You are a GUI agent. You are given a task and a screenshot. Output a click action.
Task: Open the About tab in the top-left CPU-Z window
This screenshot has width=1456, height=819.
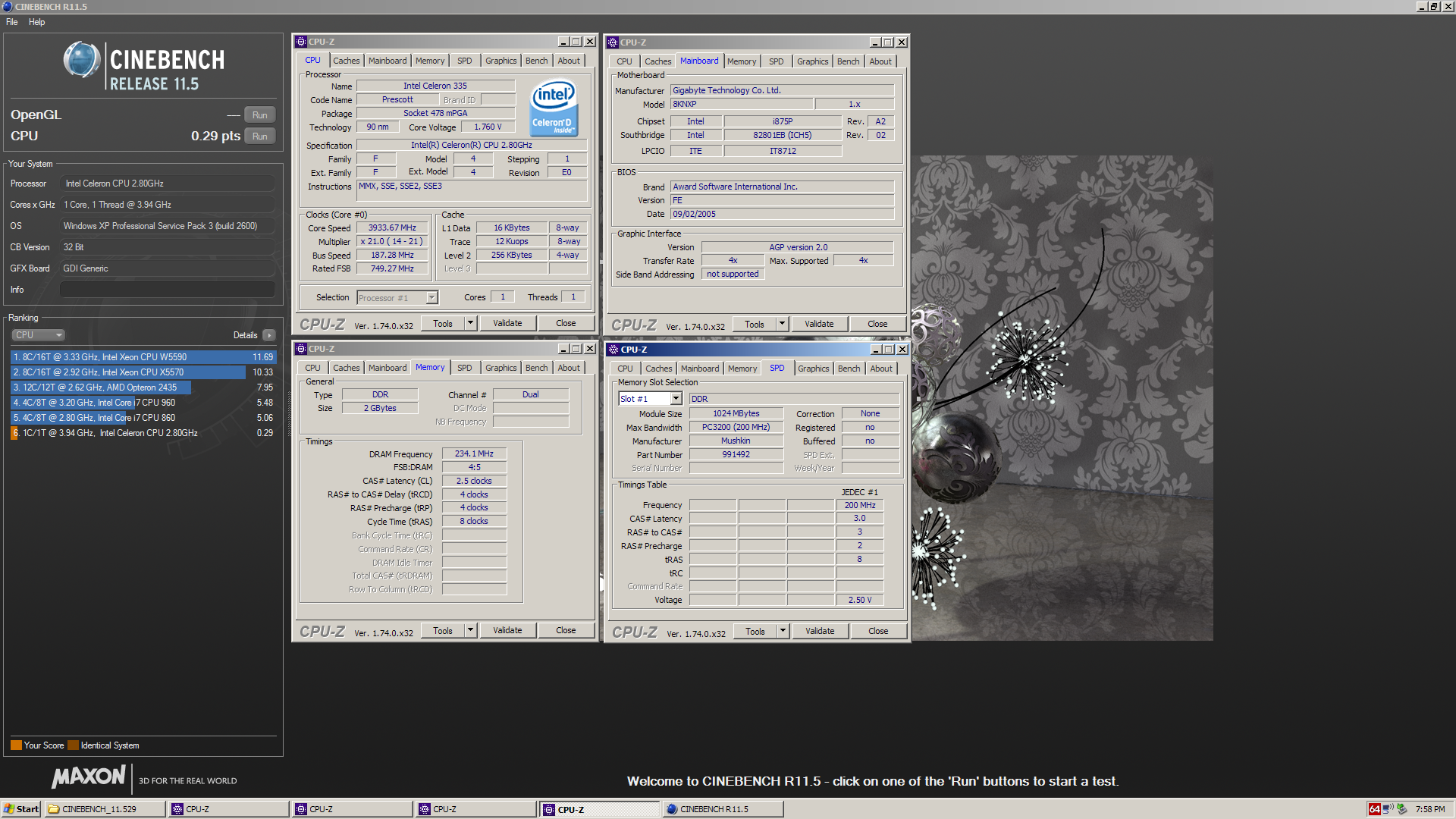pos(569,61)
